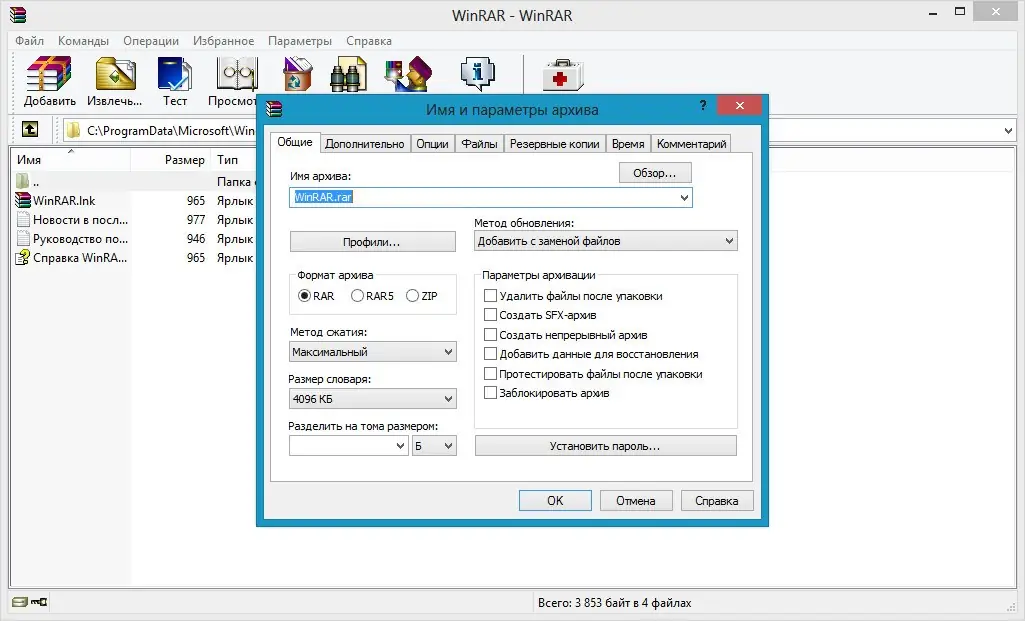This screenshot has width=1025, height=621.
Task: Click the Установить пароль button
Action: pyautogui.click(x=607, y=445)
